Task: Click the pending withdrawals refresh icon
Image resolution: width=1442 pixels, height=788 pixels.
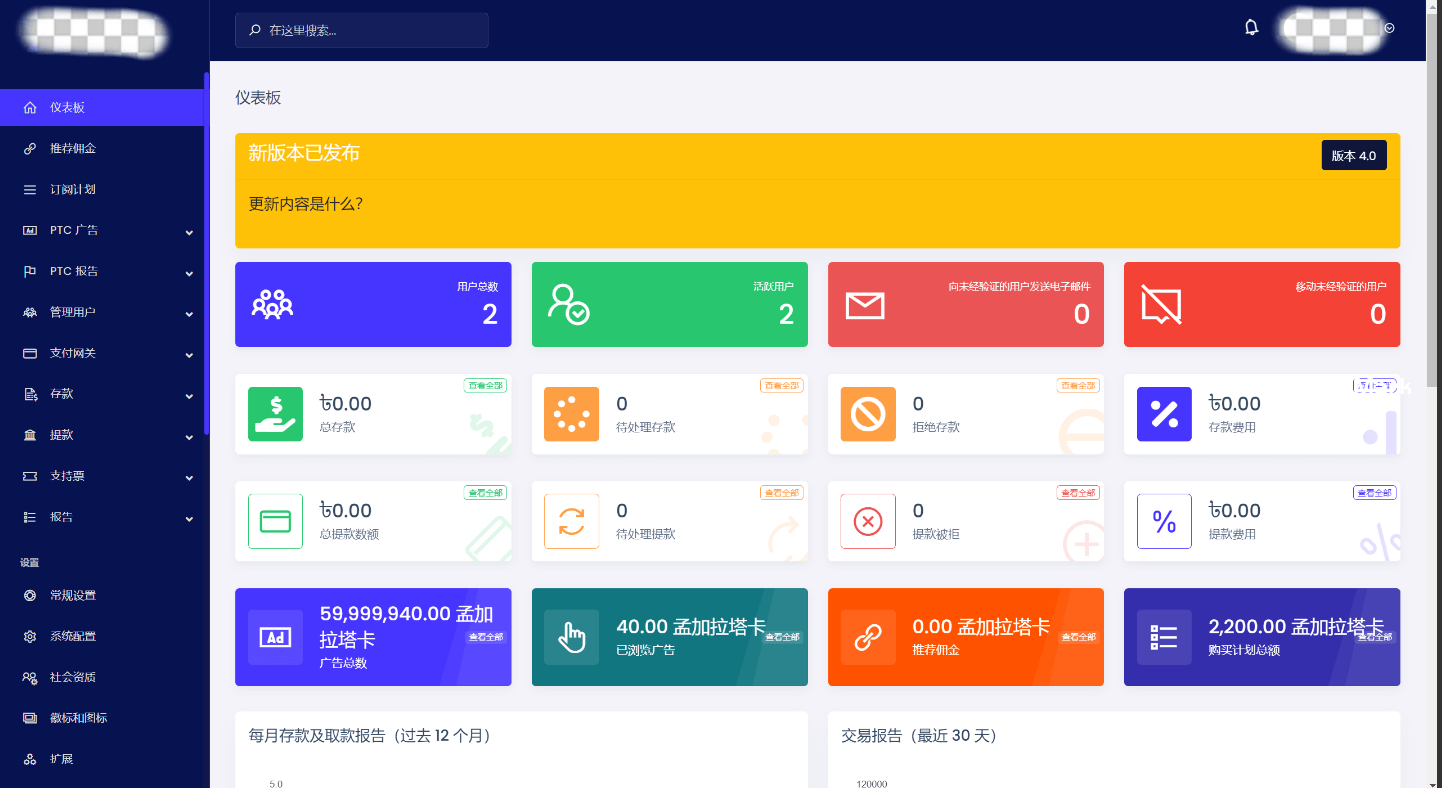Action: tap(571, 521)
